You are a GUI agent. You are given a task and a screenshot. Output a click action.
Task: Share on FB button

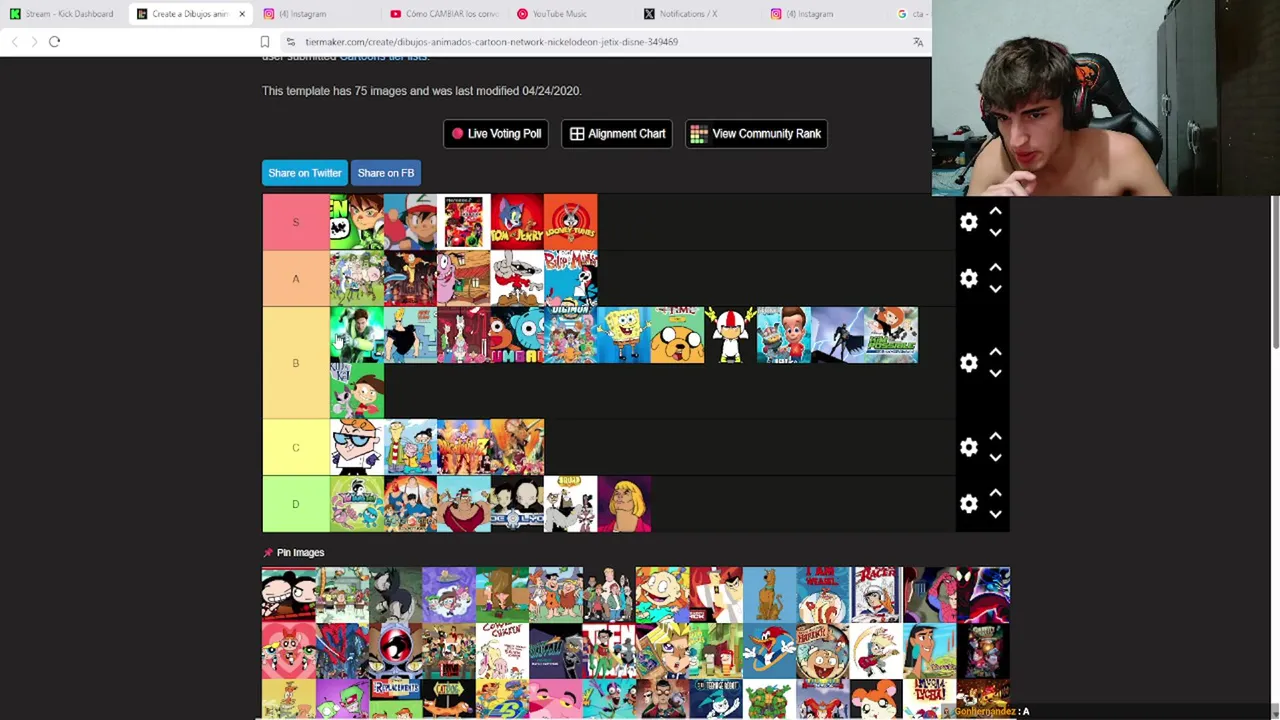pyautogui.click(x=386, y=173)
